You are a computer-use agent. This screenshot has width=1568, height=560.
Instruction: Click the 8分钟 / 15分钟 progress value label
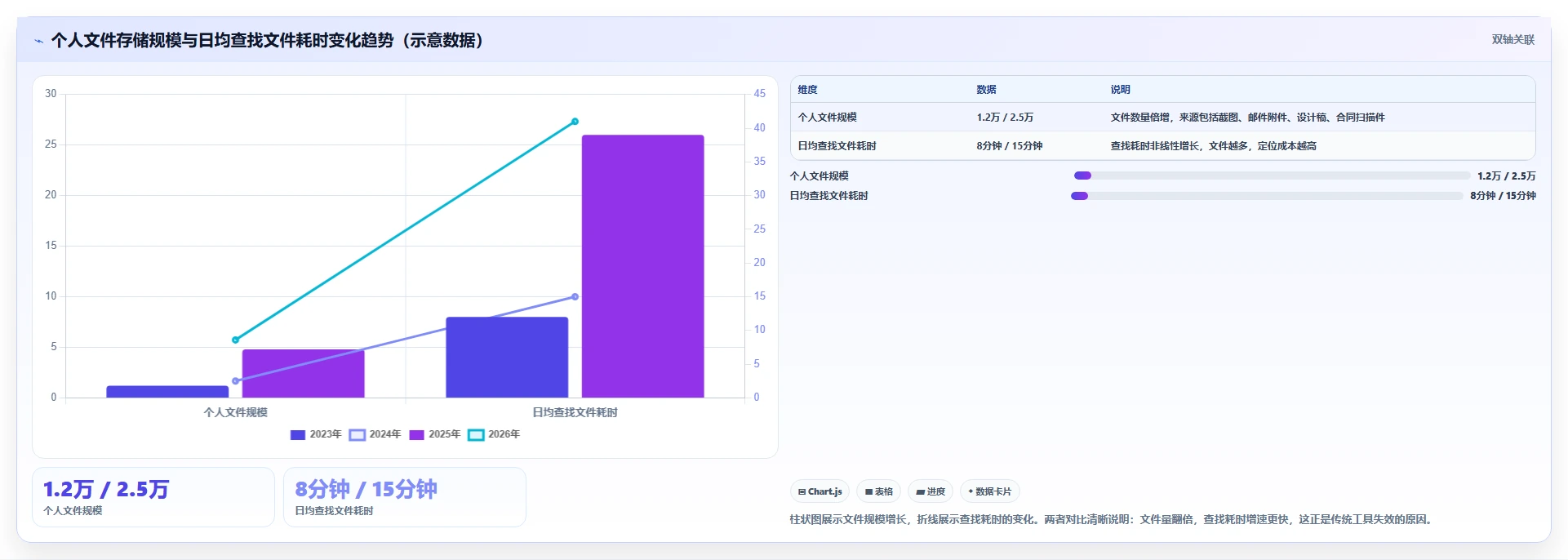pos(1504,196)
